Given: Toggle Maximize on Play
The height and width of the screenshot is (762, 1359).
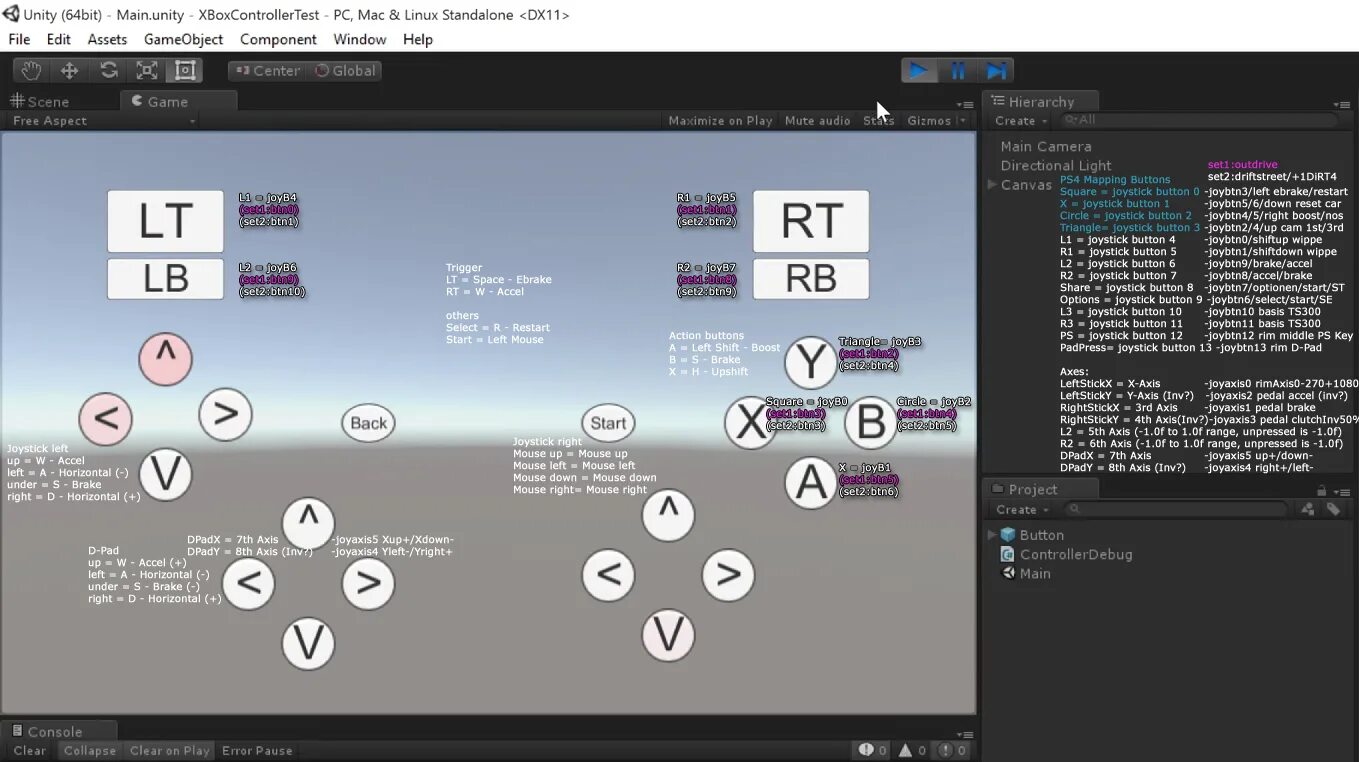Looking at the screenshot, I should click(720, 121).
